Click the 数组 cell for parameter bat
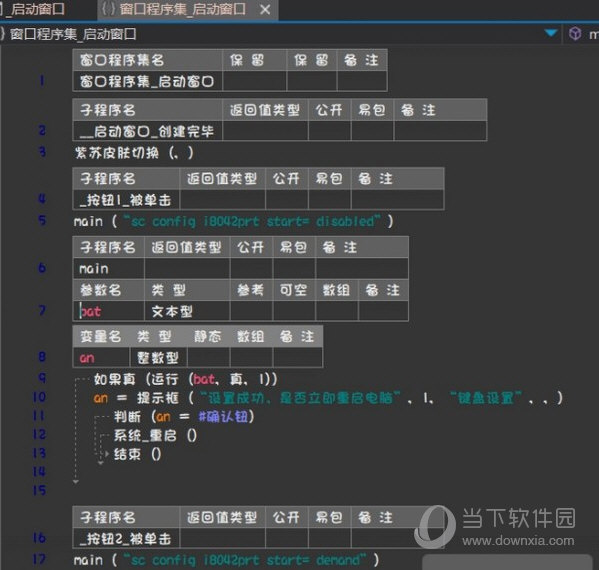This screenshot has width=599, height=570. pyautogui.click(x=337, y=311)
